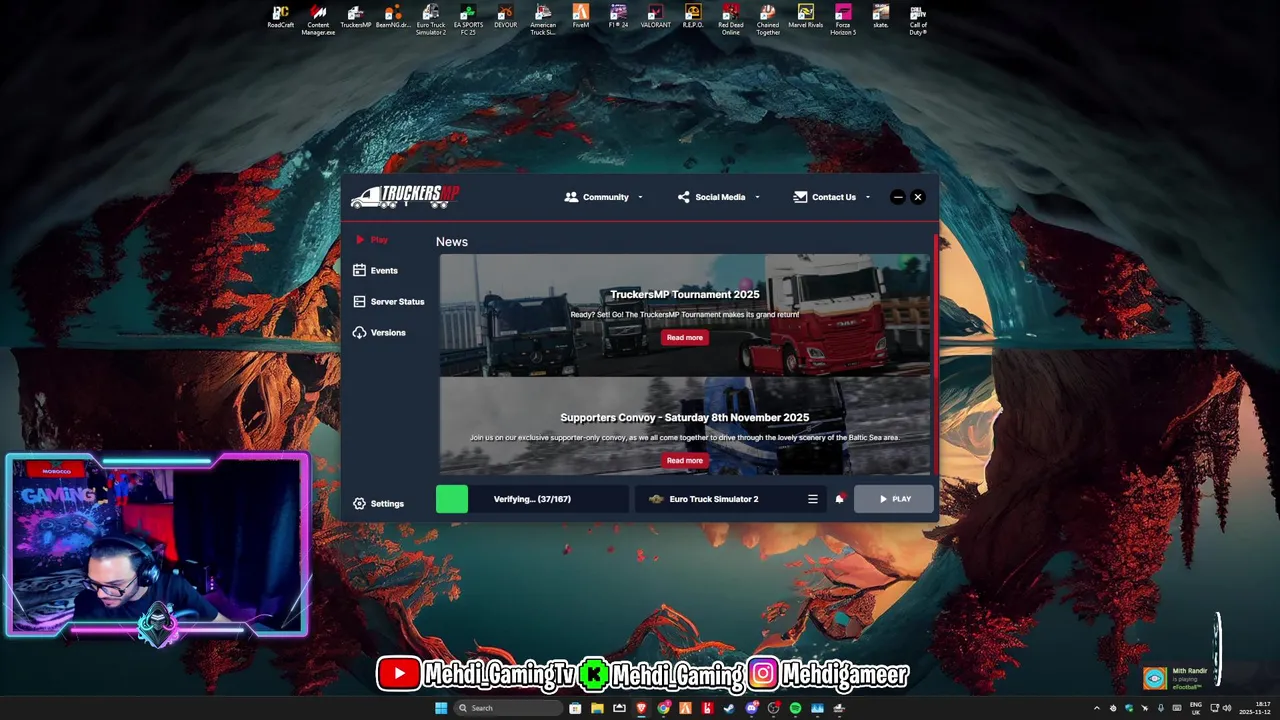Screen dimensions: 1280x720
Task: Open the Supporters Convoy news banner
Action: point(685,426)
